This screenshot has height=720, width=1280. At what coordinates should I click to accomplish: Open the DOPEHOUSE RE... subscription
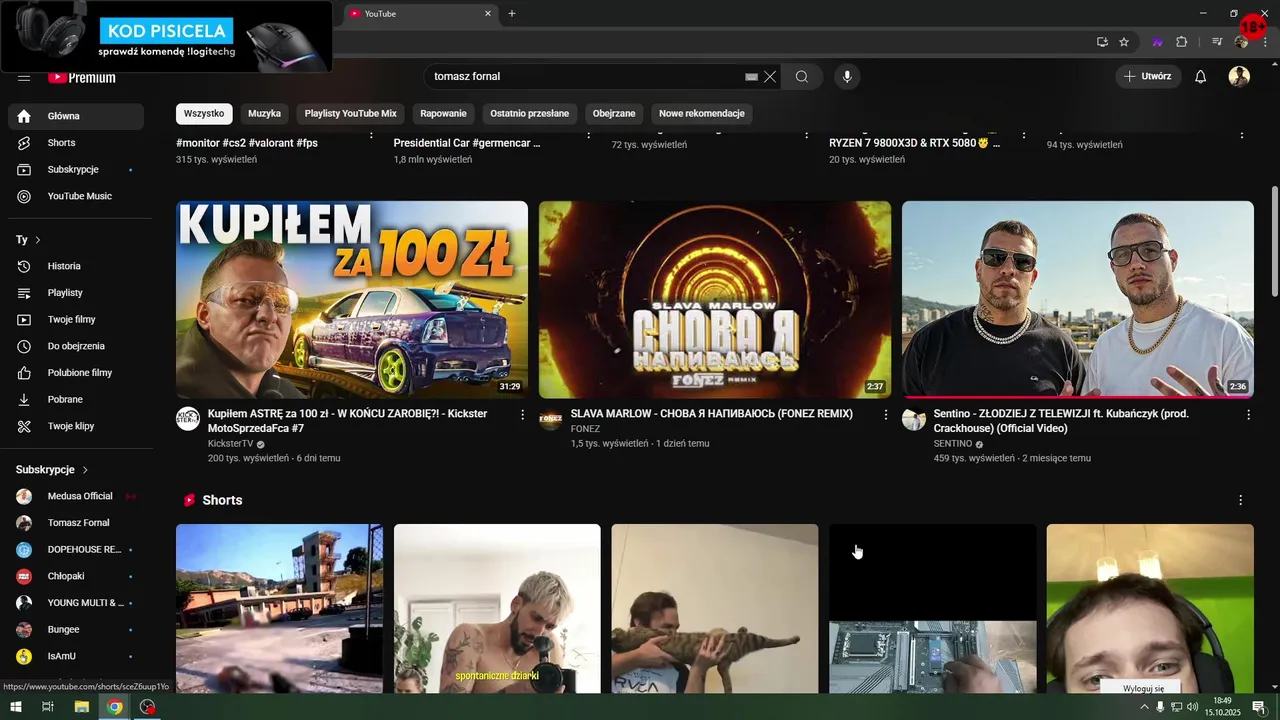tap(76, 550)
